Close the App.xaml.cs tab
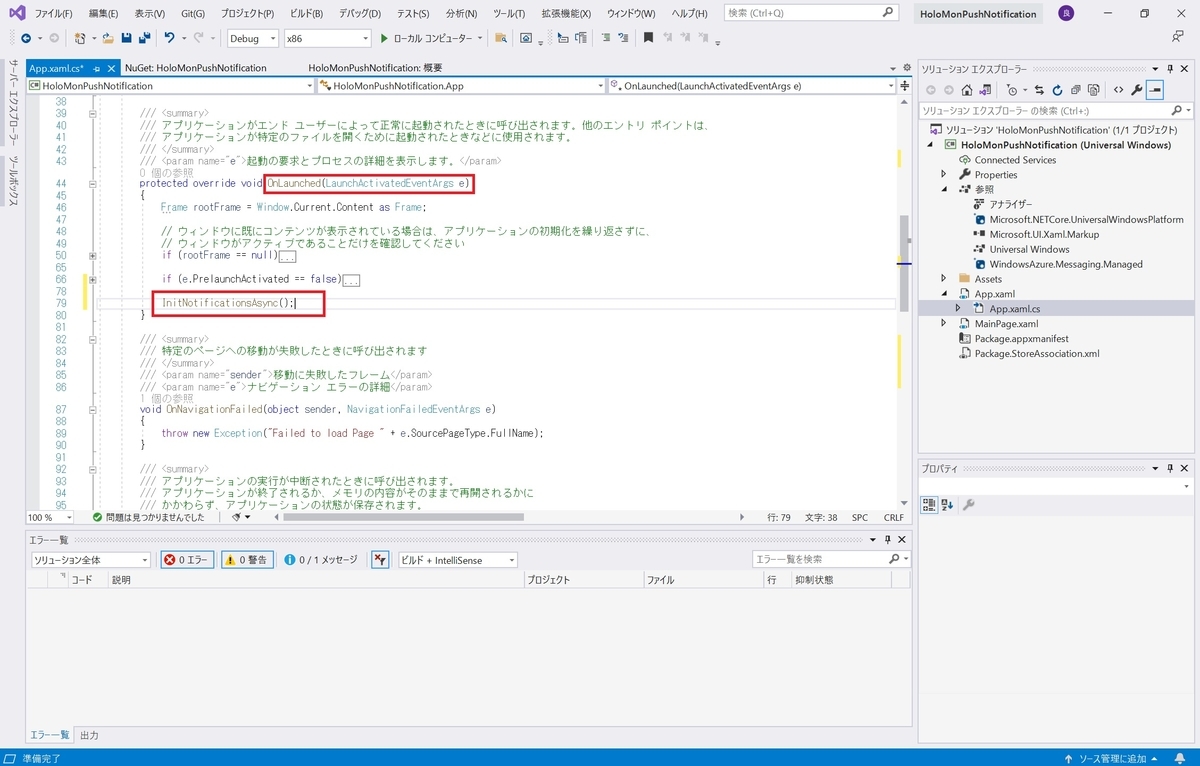 pyautogui.click(x=110, y=68)
